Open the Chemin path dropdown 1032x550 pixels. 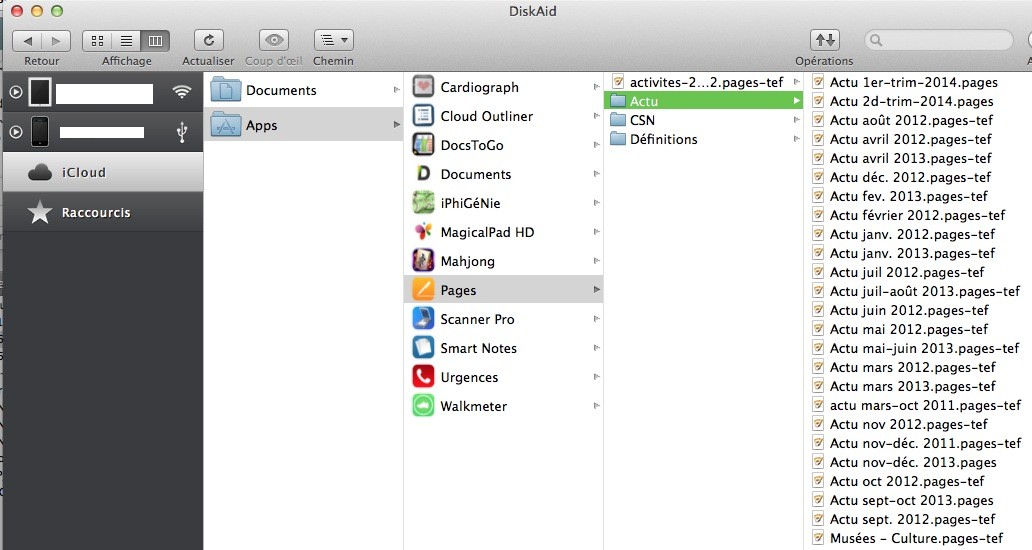333,40
